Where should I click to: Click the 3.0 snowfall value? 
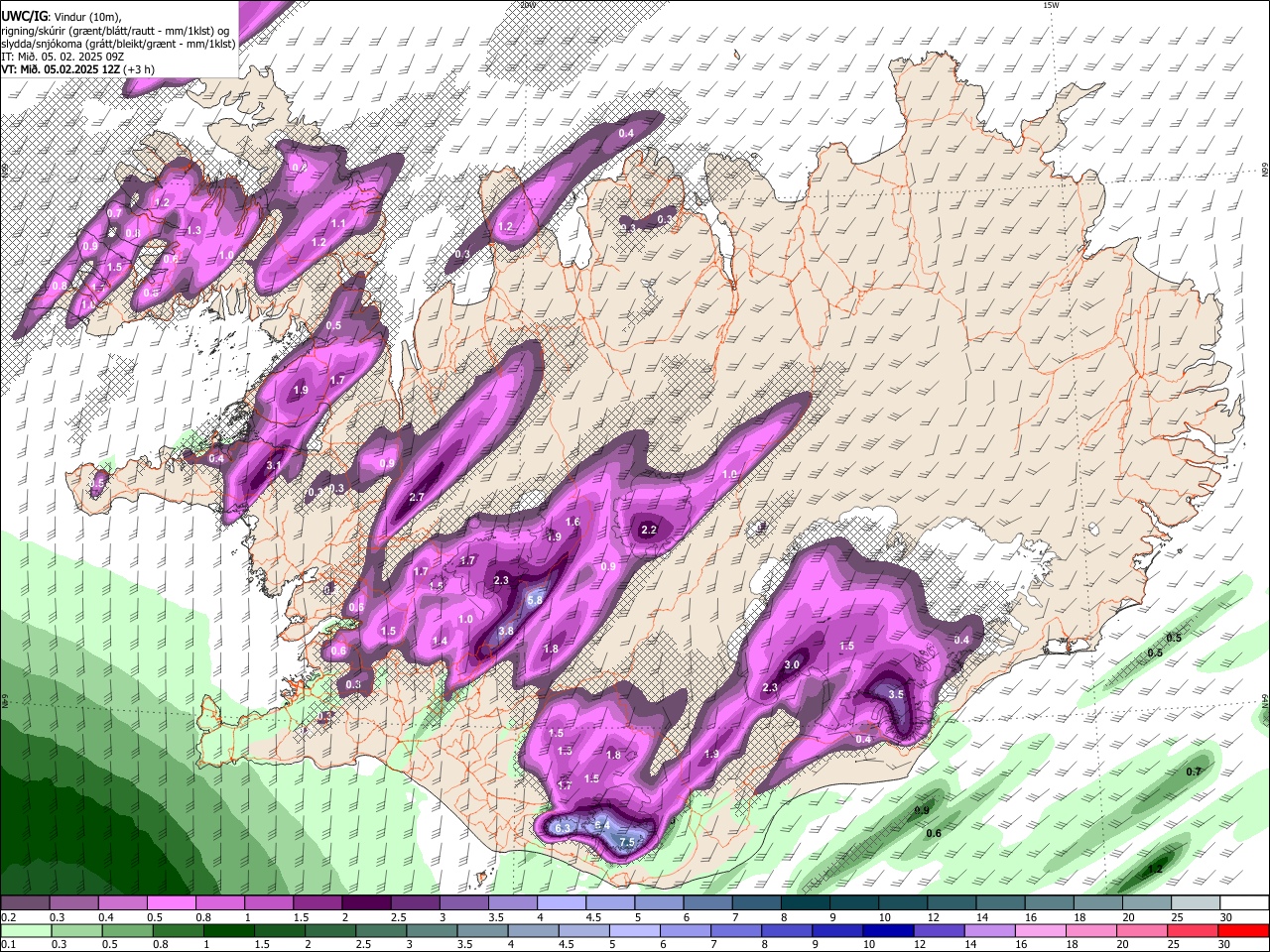pyautogui.click(x=792, y=665)
